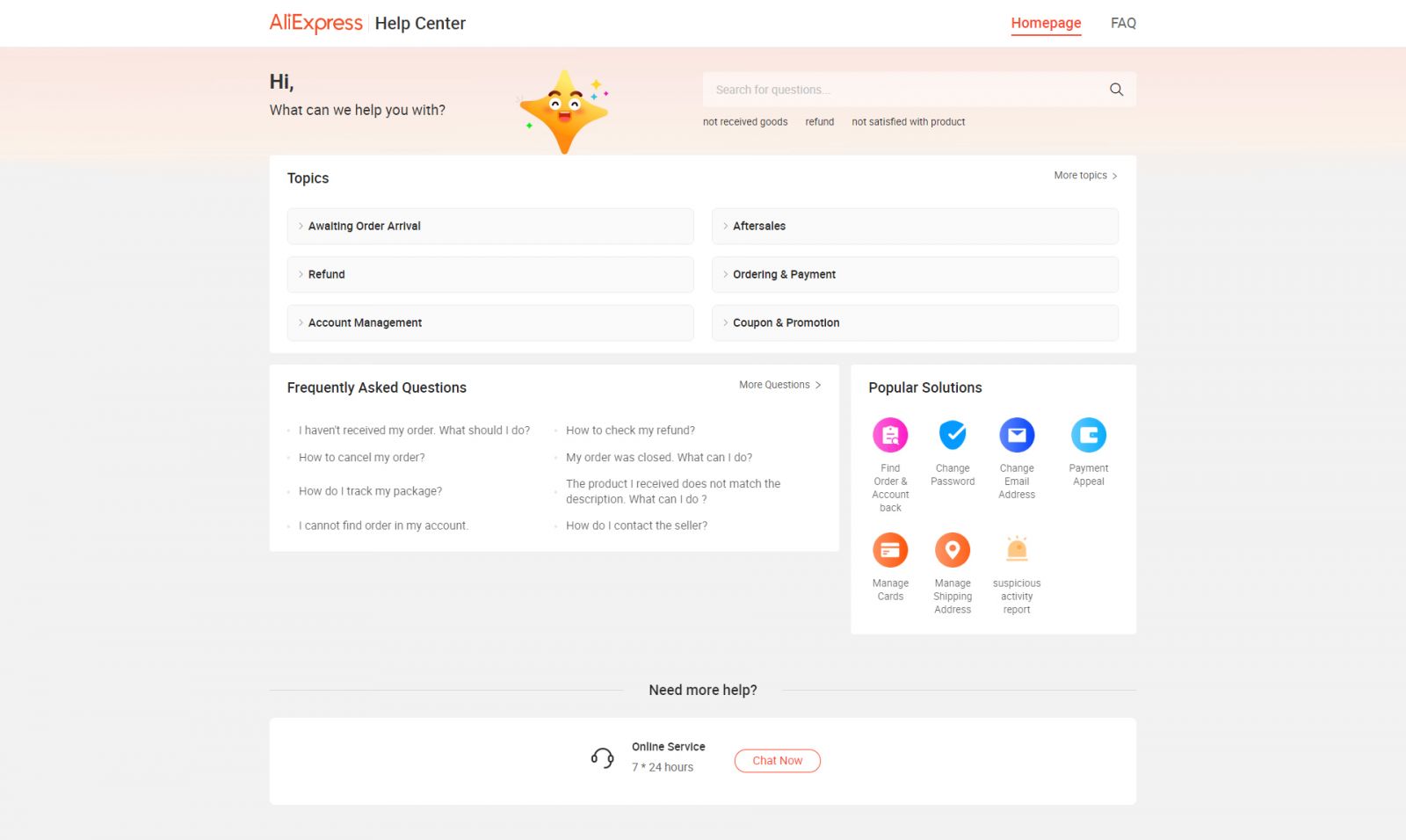The width and height of the screenshot is (1406, 840).
Task: Select the "not received goods" search suggestion
Action: 745,122
